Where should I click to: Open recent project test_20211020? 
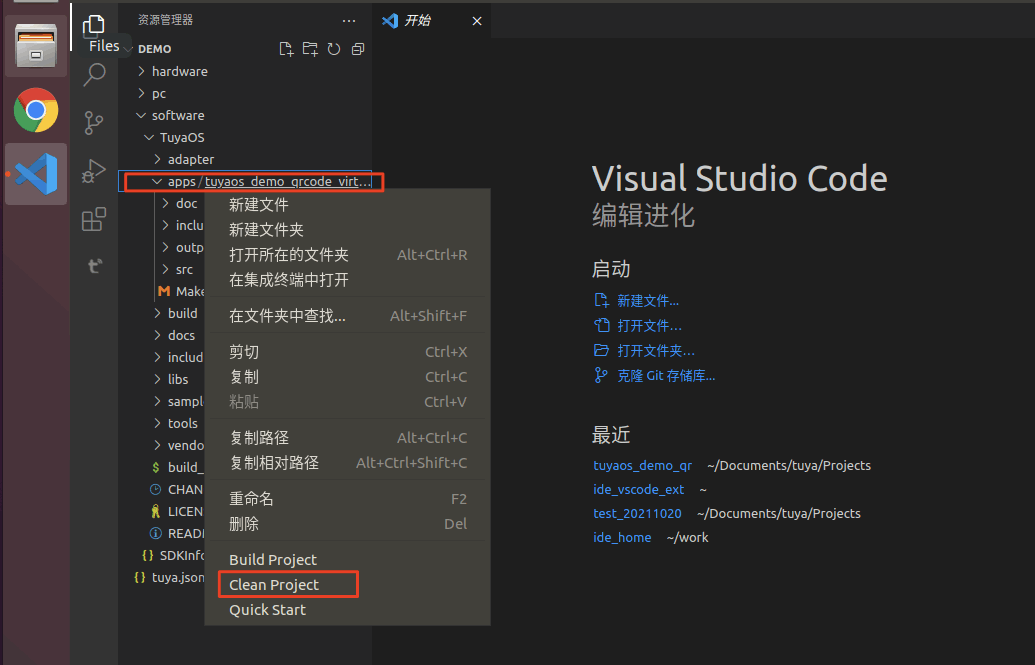(637, 514)
